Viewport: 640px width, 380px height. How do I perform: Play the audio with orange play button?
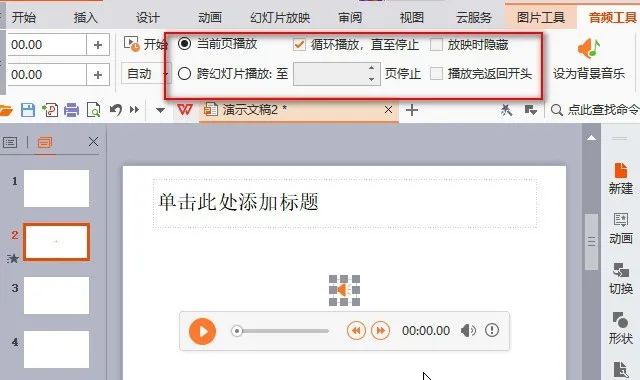pos(202,331)
